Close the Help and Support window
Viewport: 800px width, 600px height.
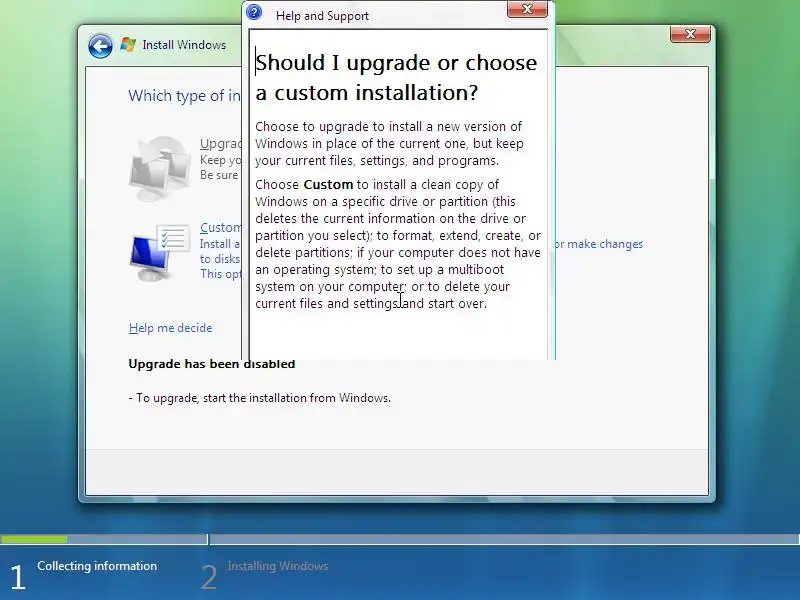pyautogui.click(x=527, y=9)
